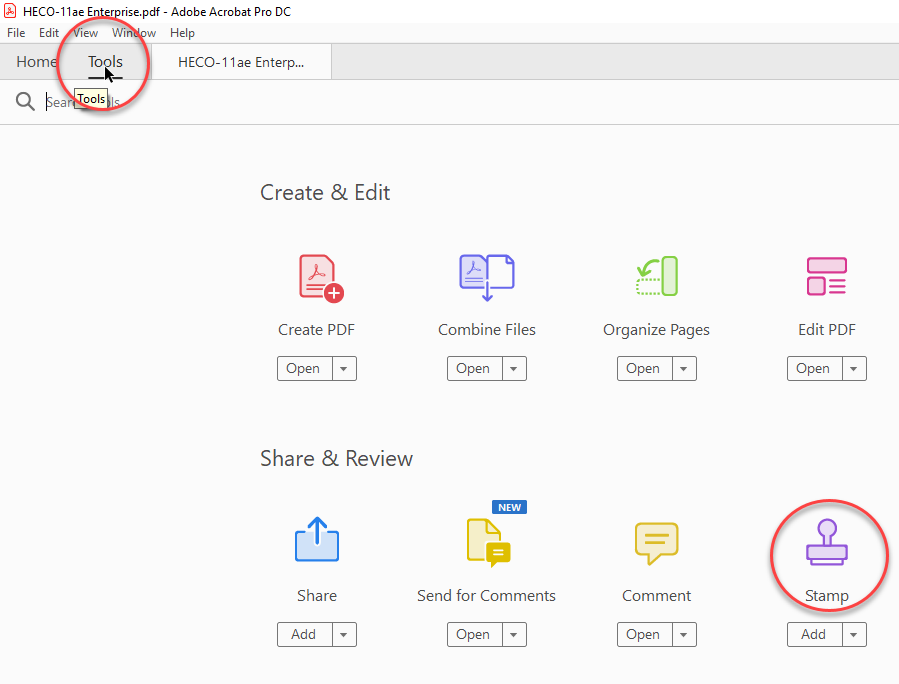Expand the Share Add dropdown arrow
The width and height of the screenshot is (899, 684).
tap(344, 635)
